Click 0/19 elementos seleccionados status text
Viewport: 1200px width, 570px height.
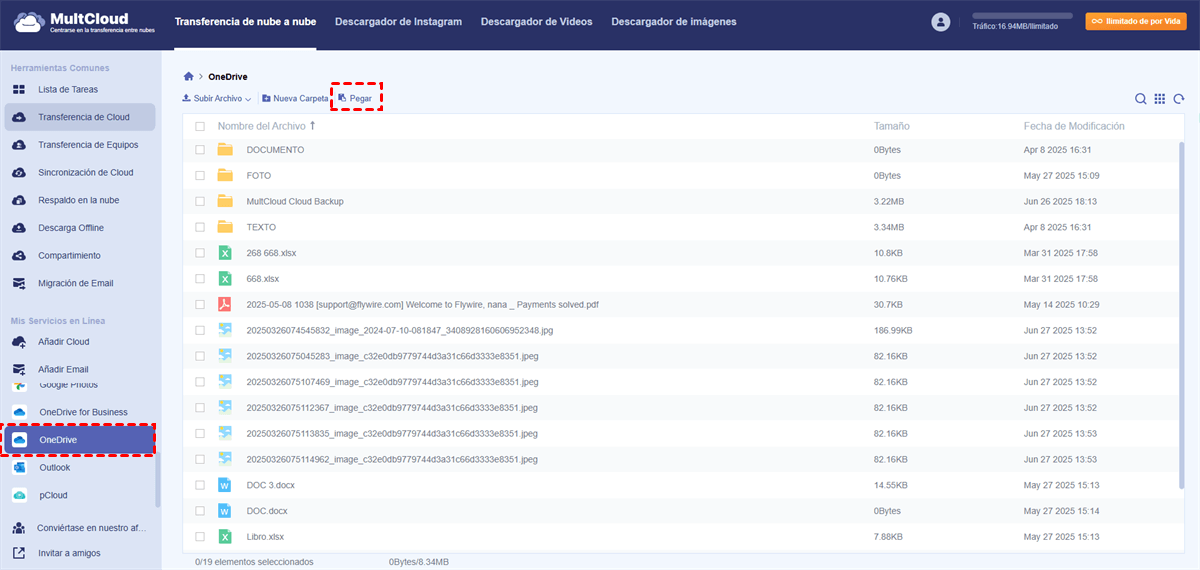click(x=254, y=562)
